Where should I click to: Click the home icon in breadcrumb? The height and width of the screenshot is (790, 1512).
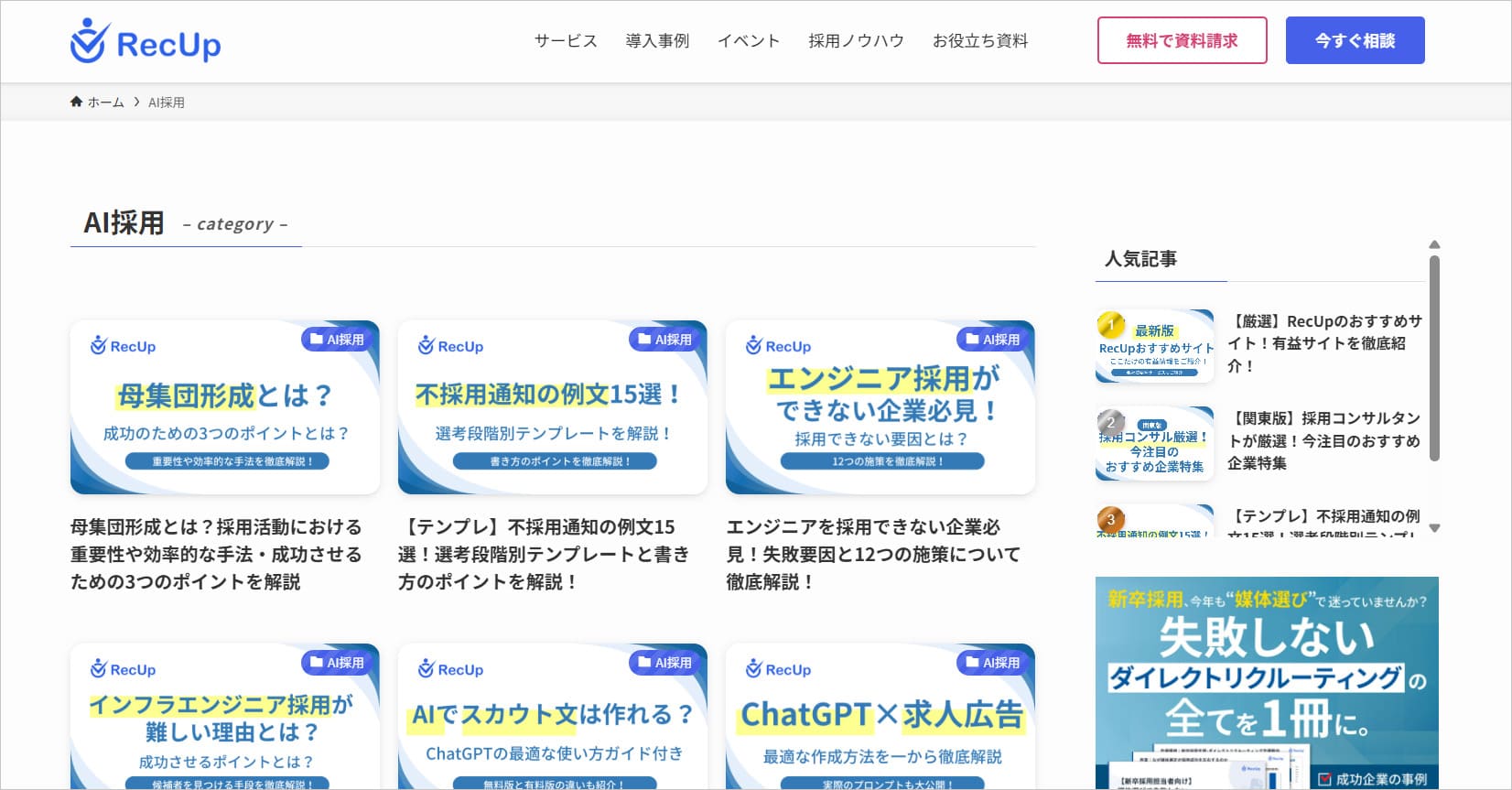76,102
